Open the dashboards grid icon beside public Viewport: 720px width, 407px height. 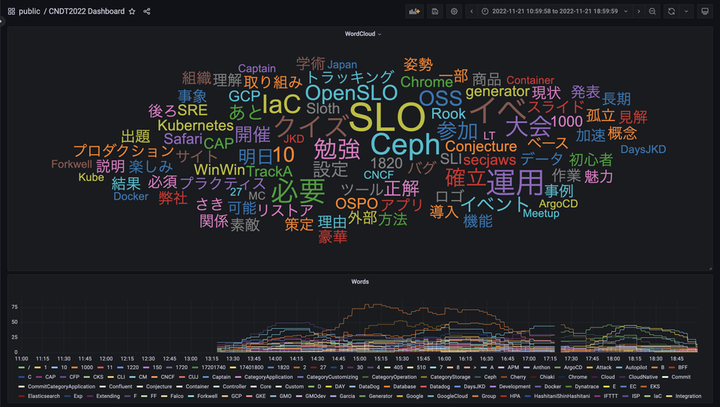click(9, 11)
